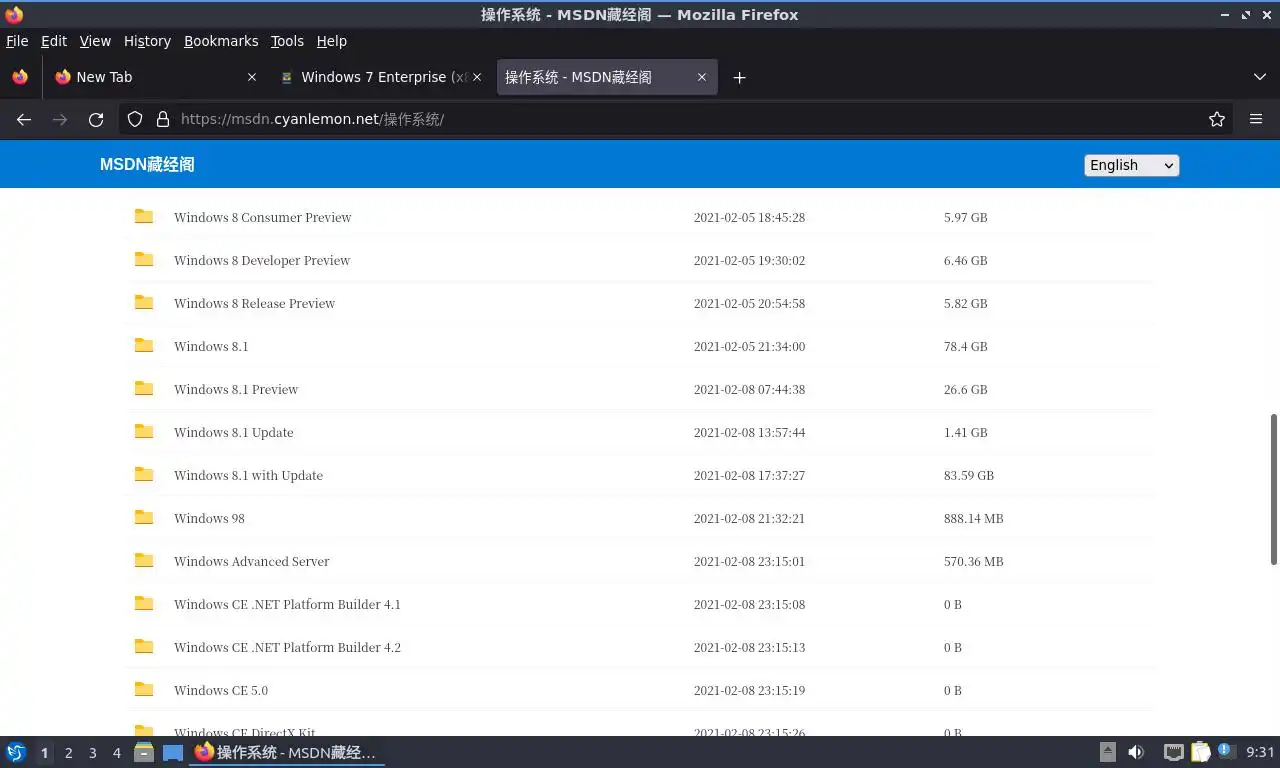Click folder icon for Windows 98
1280x768 pixels.
(x=144, y=517)
